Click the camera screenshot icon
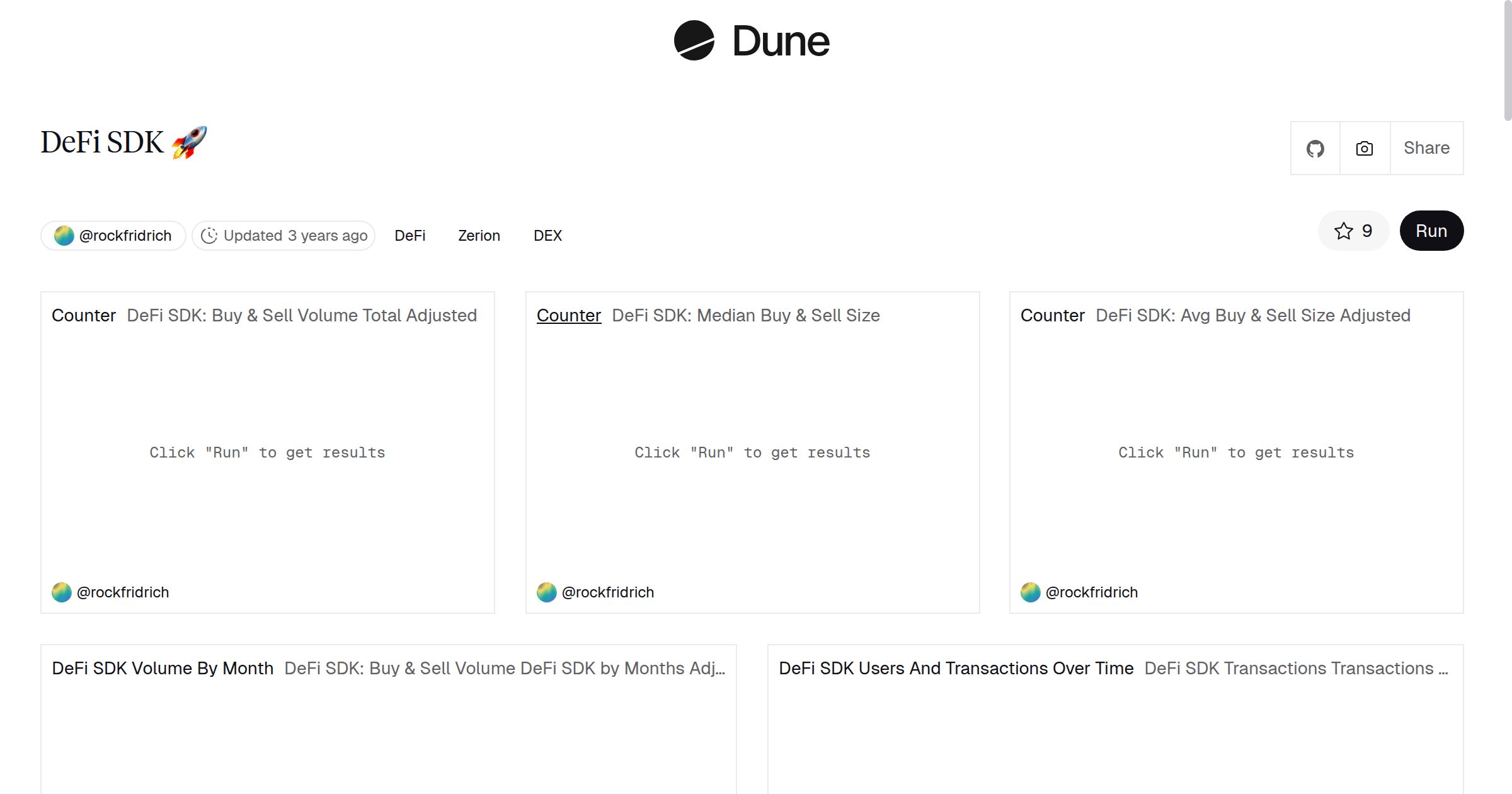 point(1365,149)
